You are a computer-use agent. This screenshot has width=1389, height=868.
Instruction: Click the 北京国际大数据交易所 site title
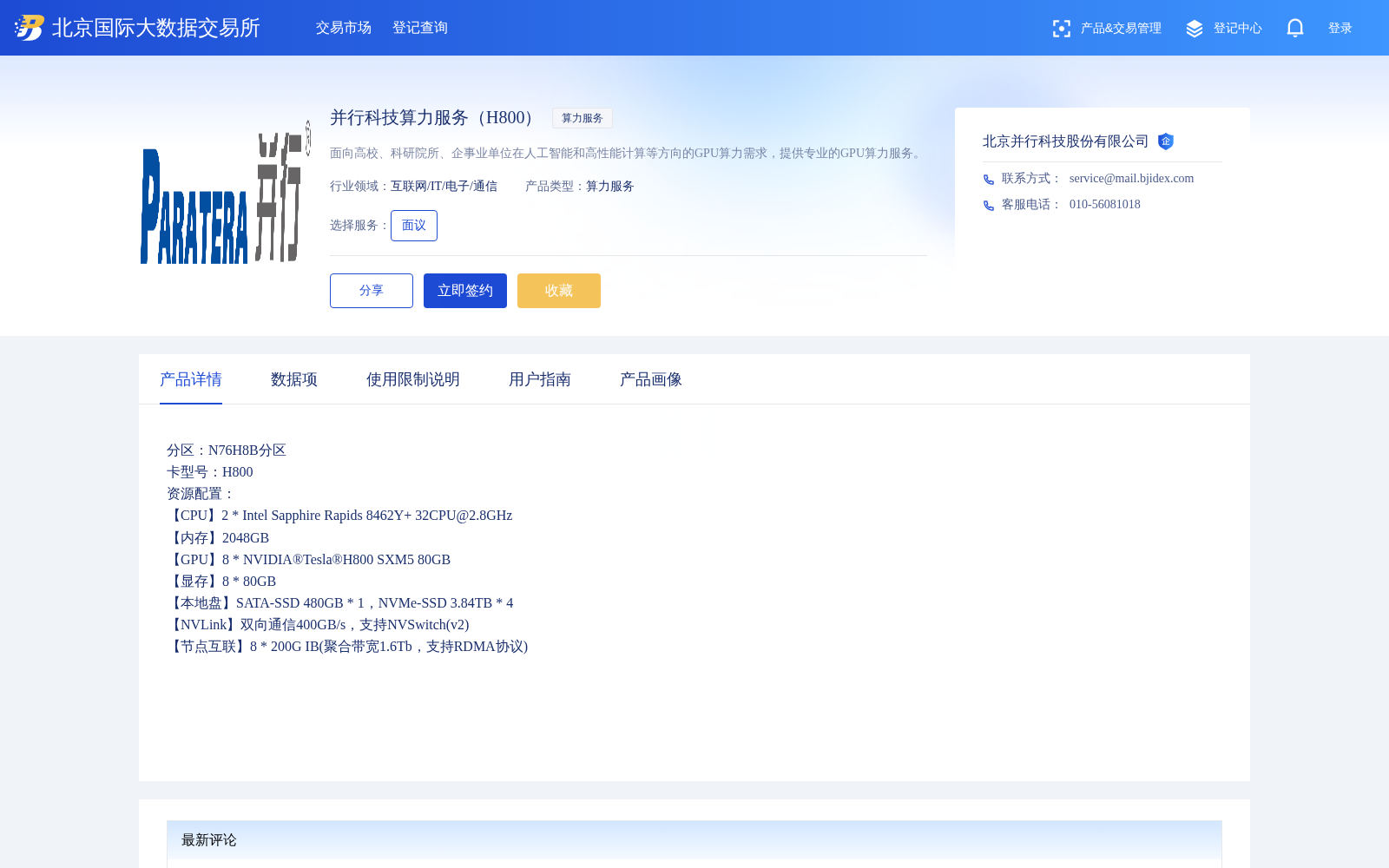(x=156, y=28)
